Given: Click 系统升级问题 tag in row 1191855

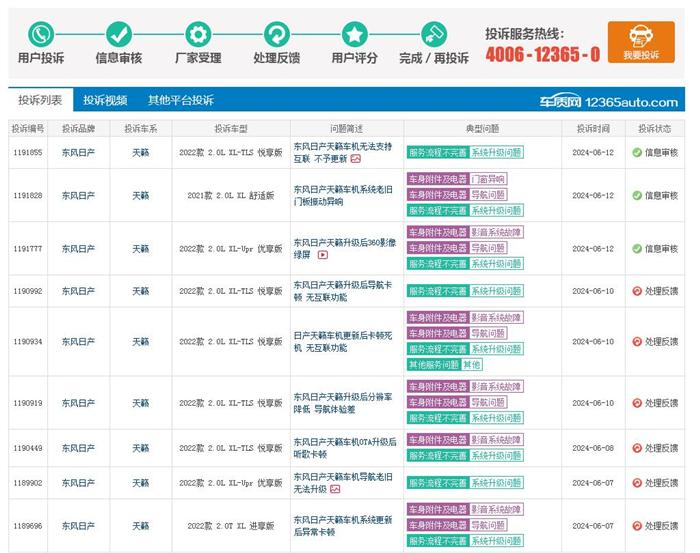Looking at the screenshot, I should tap(496, 153).
